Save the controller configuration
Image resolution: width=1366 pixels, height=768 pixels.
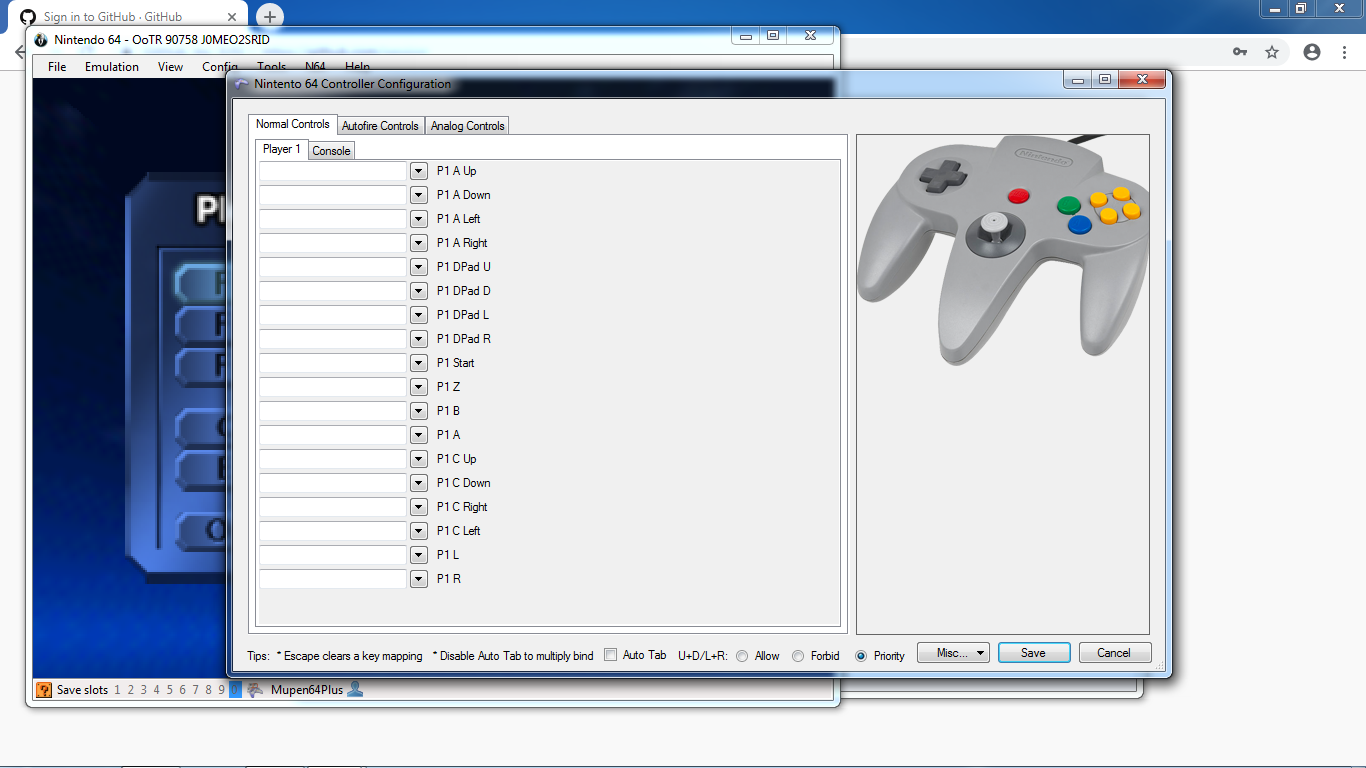pyautogui.click(x=1034, y=653)
